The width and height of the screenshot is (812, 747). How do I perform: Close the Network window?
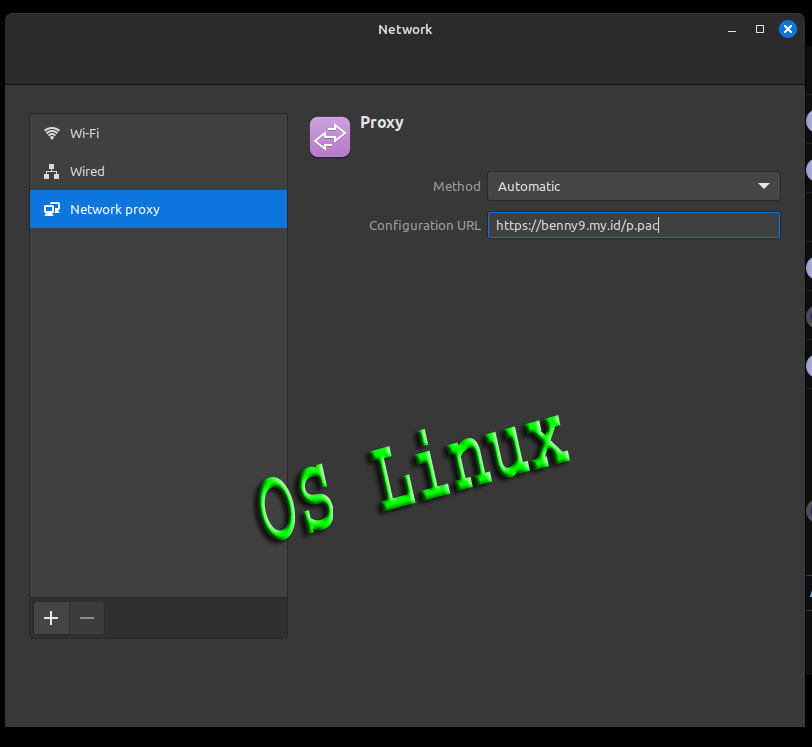[788, 29]
